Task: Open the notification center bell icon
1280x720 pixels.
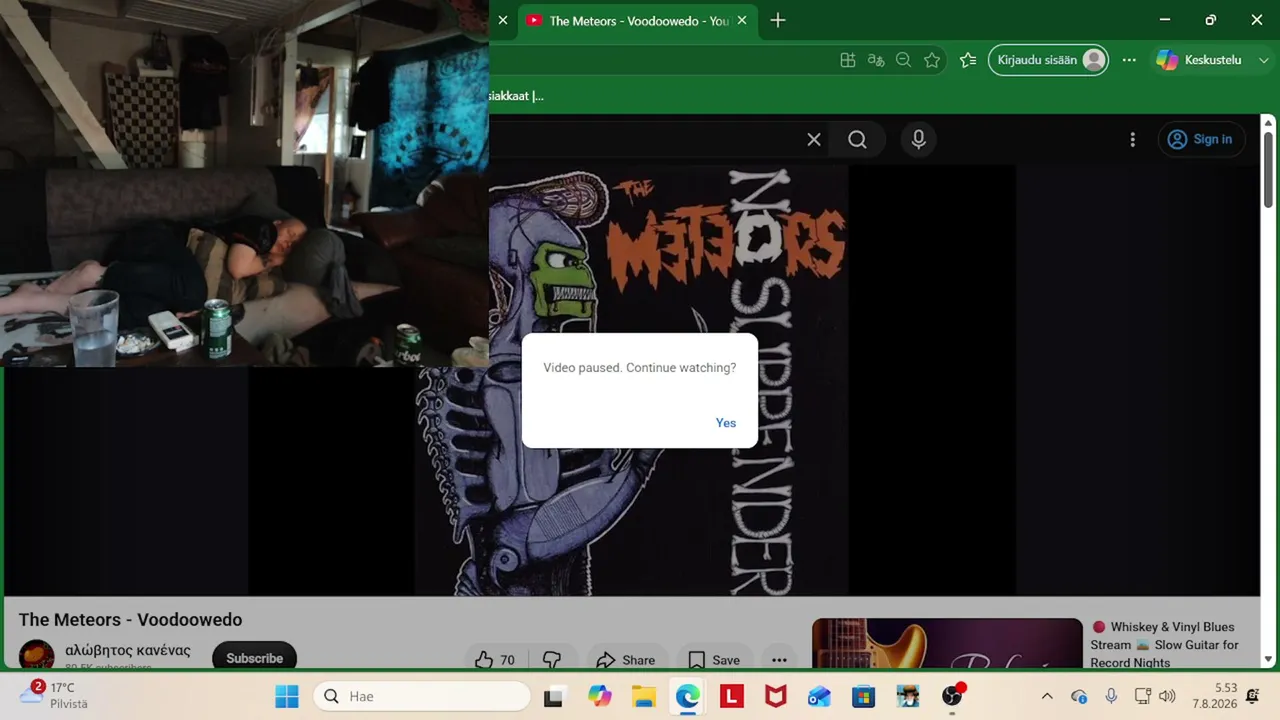Action: (x=1253, y=696)
